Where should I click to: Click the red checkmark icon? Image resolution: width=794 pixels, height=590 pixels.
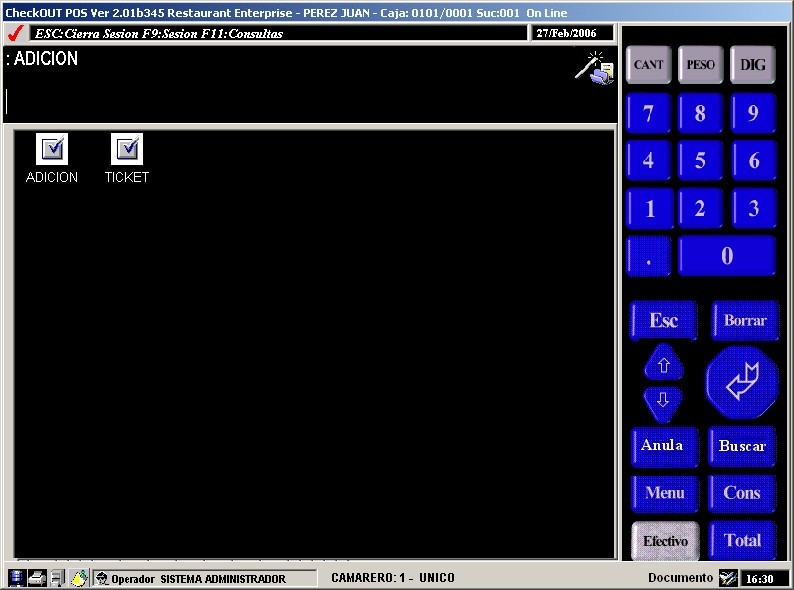pyautogui.click(x=16, y=33)
